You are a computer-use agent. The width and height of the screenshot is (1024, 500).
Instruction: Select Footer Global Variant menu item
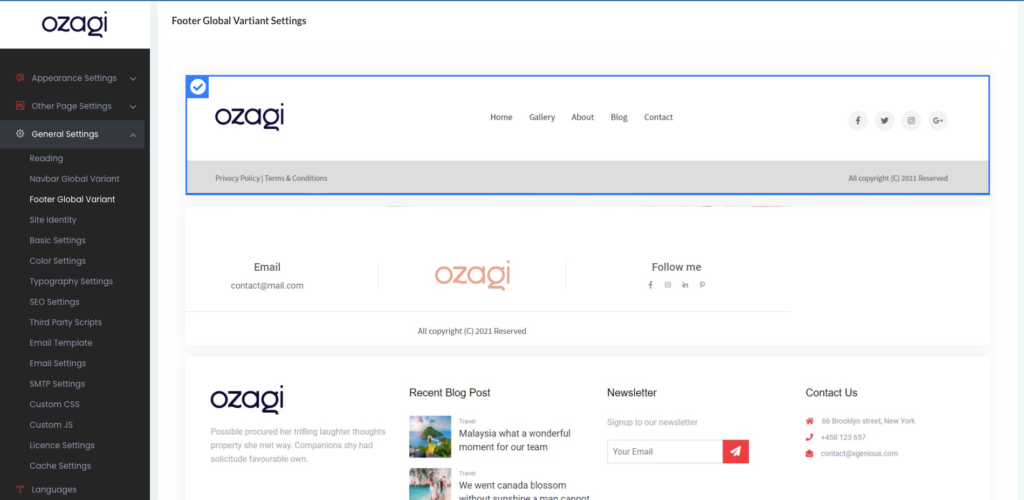pos(72,199)
